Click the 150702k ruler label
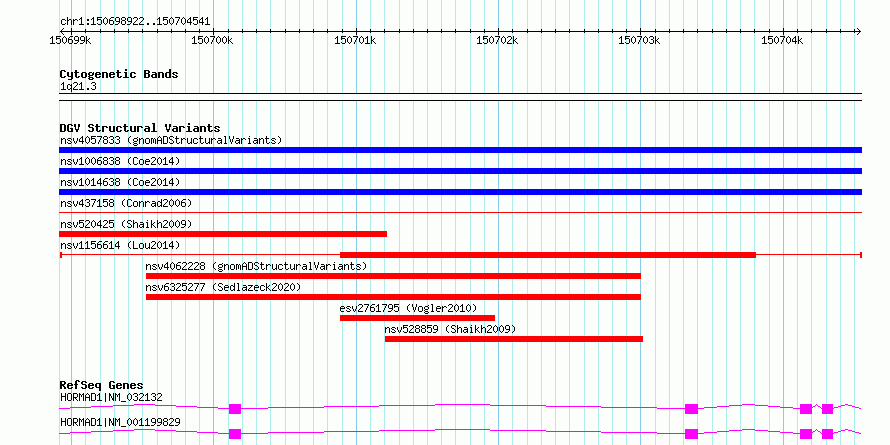 (x=498, y=41)
